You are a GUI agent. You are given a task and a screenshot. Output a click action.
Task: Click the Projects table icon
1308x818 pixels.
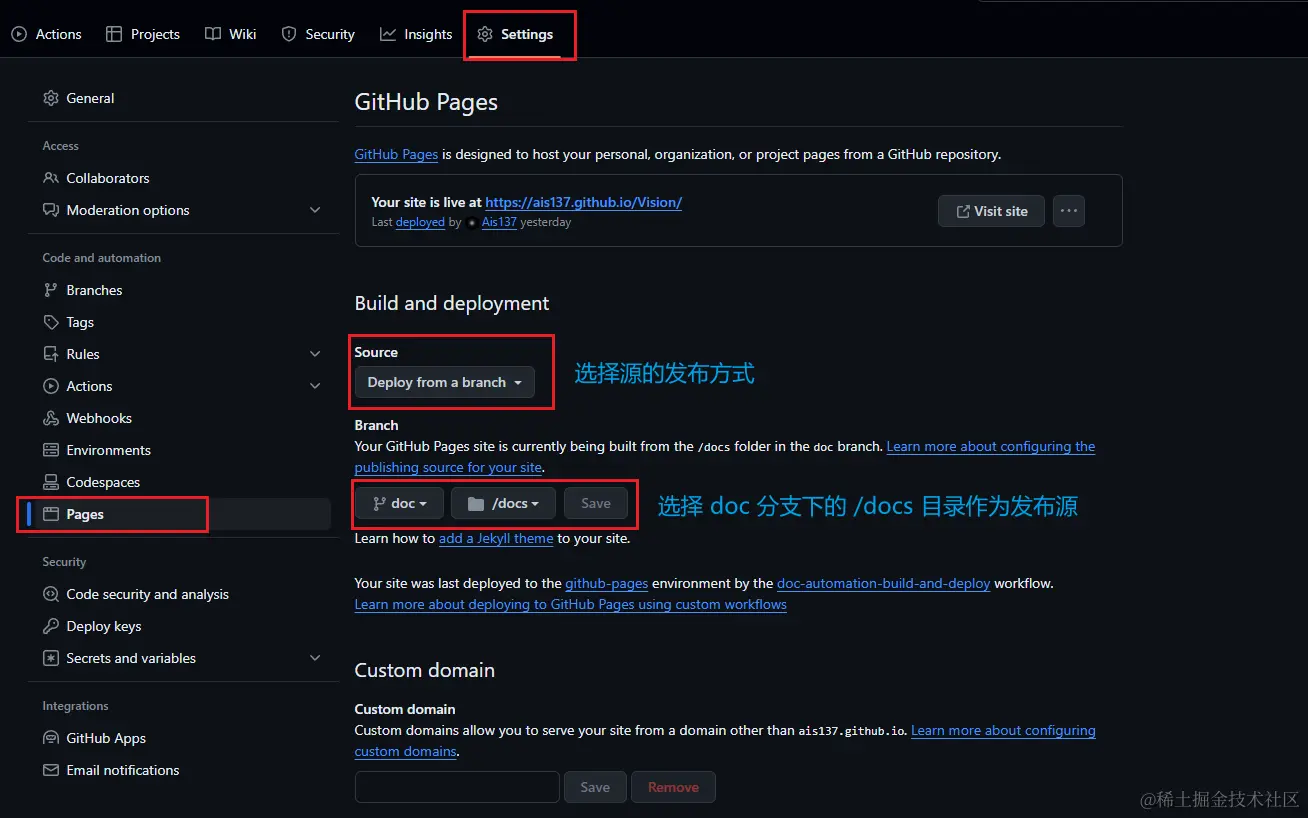tap(114, 34)
